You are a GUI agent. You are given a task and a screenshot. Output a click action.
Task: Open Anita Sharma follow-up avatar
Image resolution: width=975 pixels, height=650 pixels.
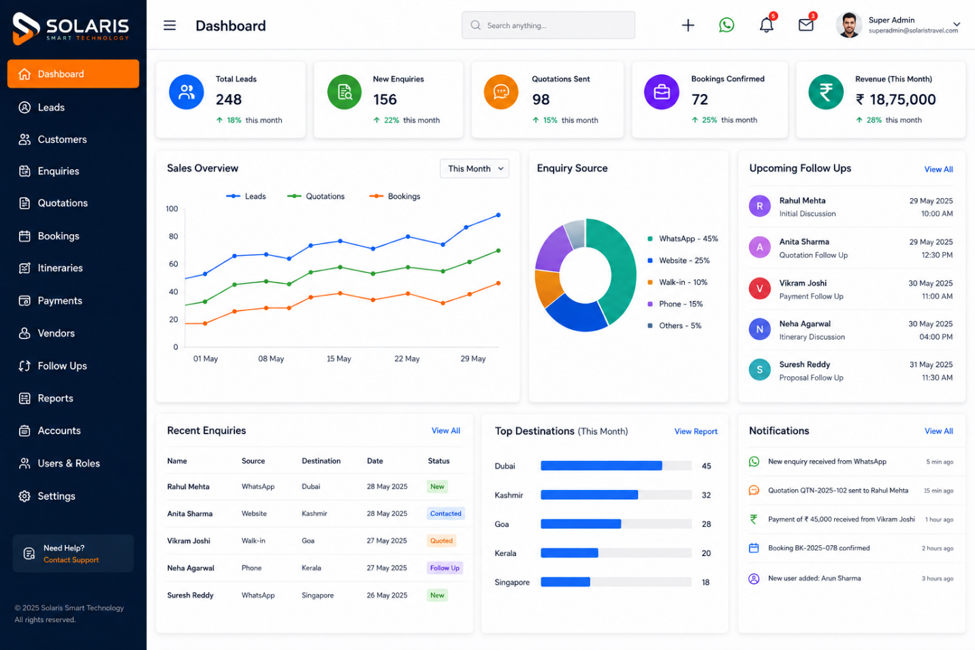(759, 247)
